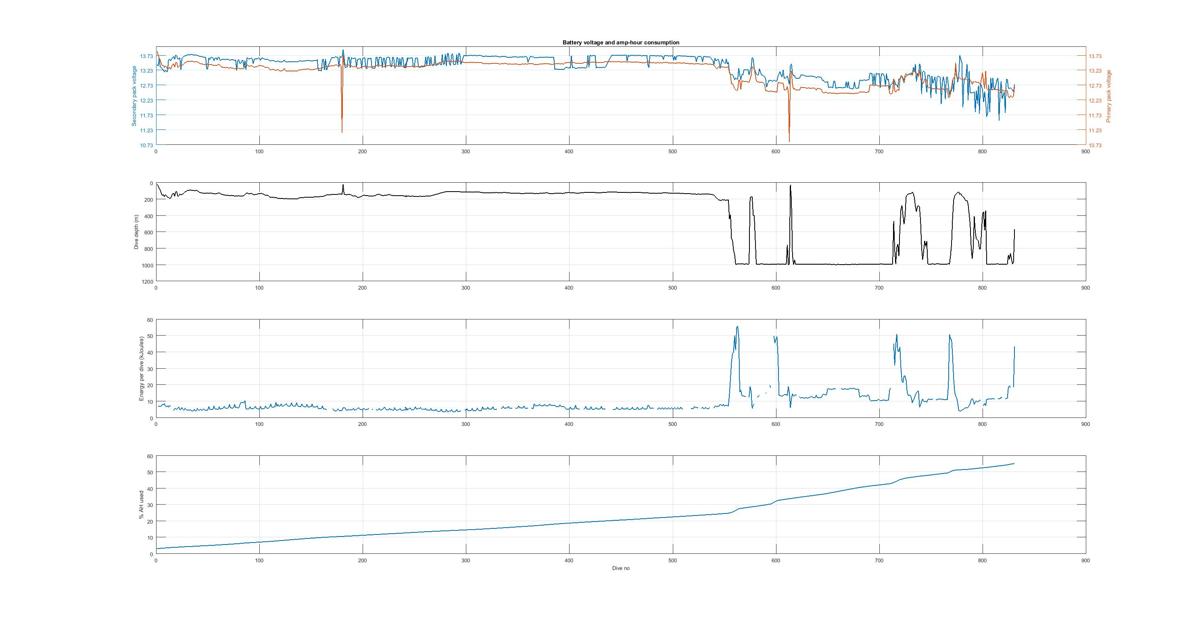Viewport: 1200px width, 622px height.
Task: Select the 'Secondary pack voltage' axis label
Action: (133, 96)
